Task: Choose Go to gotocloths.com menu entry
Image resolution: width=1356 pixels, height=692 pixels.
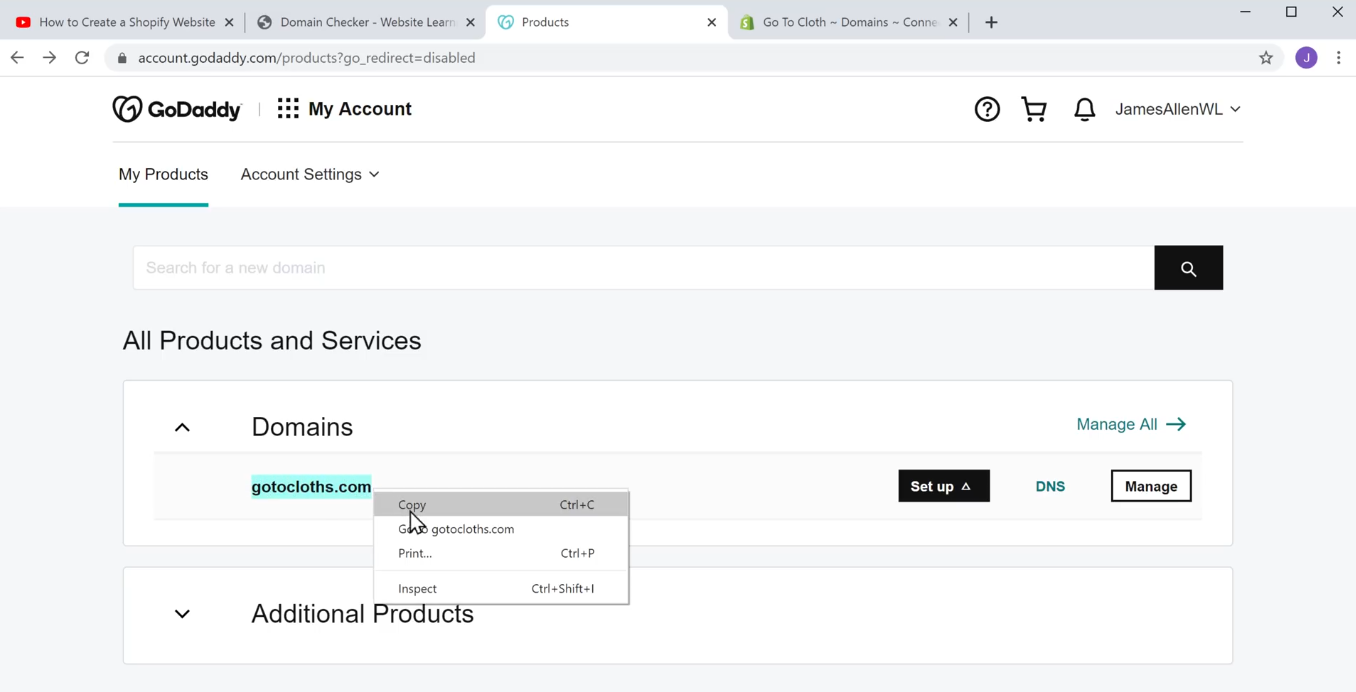Action: pyautogui.click(x=501, y=529)
